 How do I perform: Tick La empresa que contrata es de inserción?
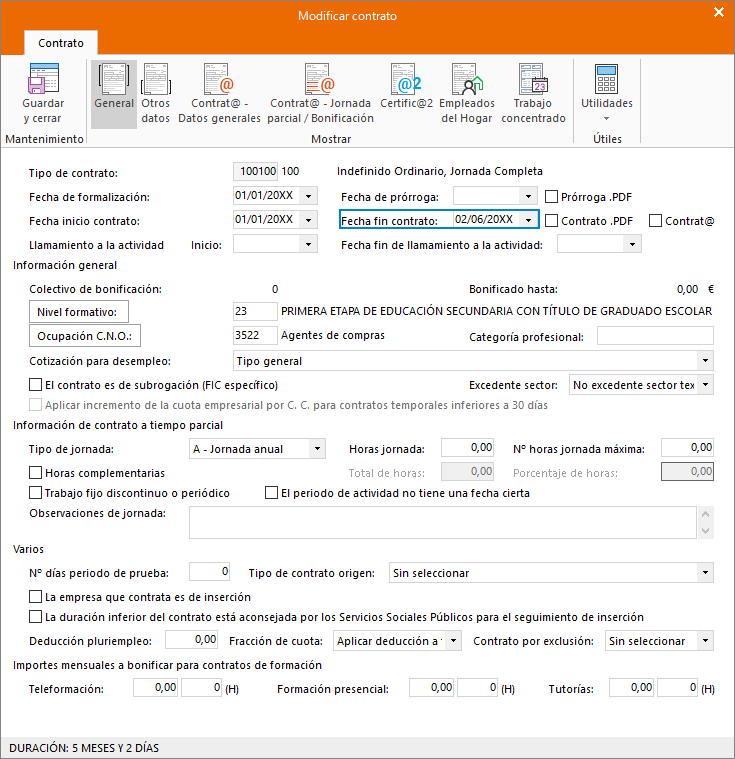pyautogui.click(x=35, y=597)
